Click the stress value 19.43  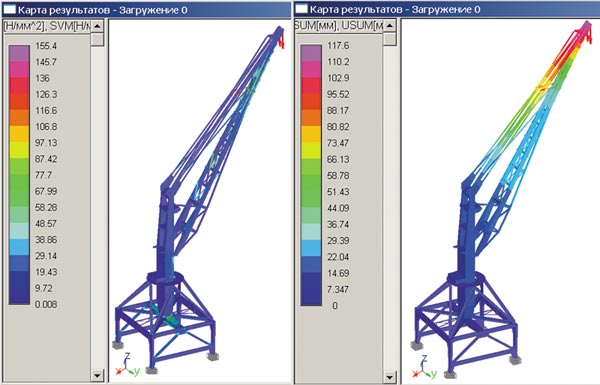pos(46,272)
